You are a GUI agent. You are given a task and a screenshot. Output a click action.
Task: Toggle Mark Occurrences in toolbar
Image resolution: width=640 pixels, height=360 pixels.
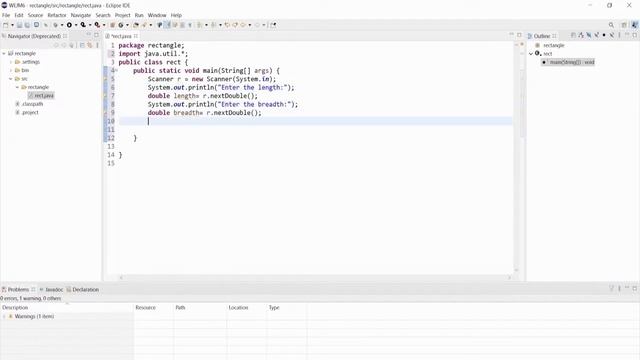pyautogui.click(x=167, y=25)
